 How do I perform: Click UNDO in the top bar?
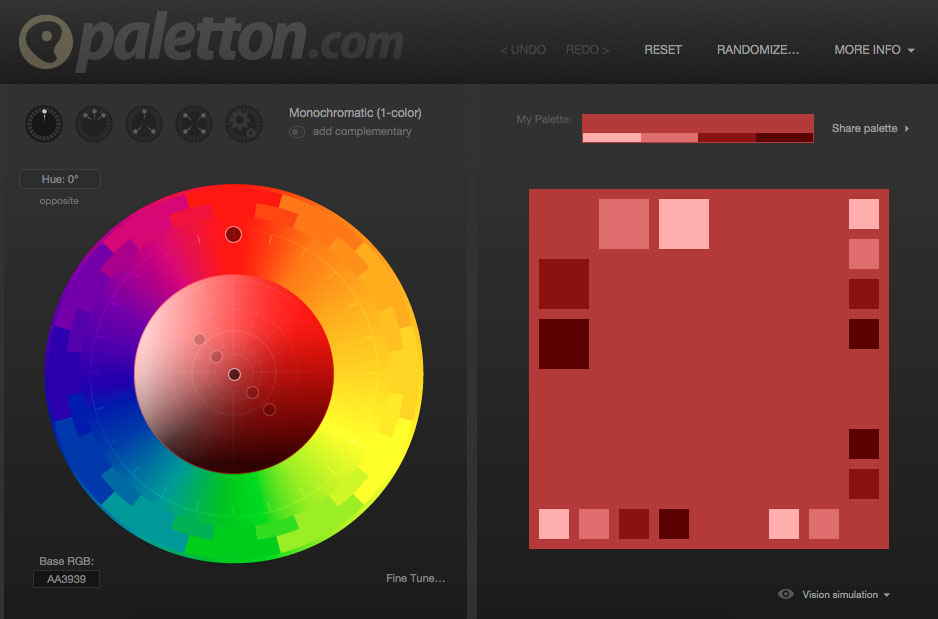(523, 50)
